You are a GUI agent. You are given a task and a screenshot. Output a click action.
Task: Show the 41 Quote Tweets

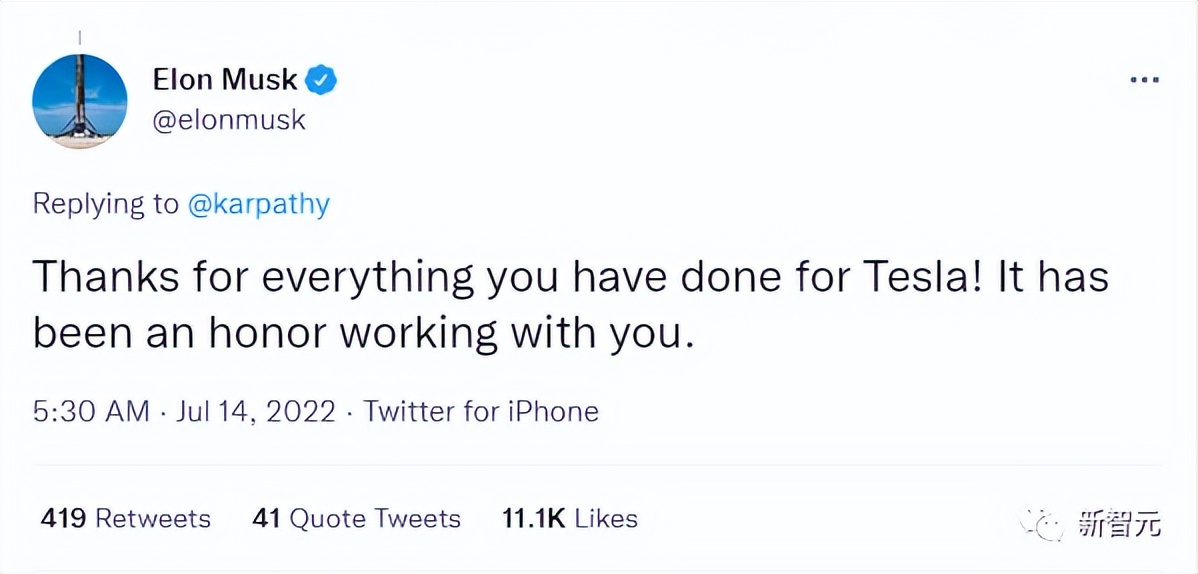click(x=357, y=518)
